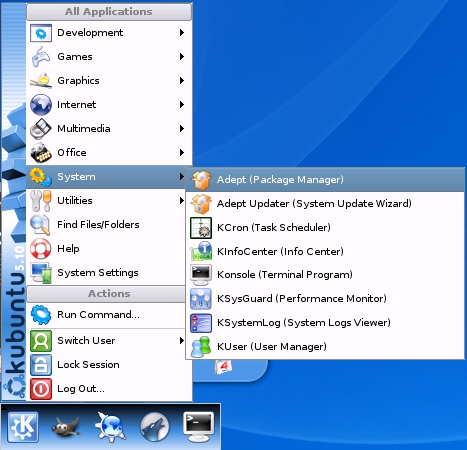Choose Find Files/Folders
The width and height of the screenshot is (467, 450).
pos(106,225)
